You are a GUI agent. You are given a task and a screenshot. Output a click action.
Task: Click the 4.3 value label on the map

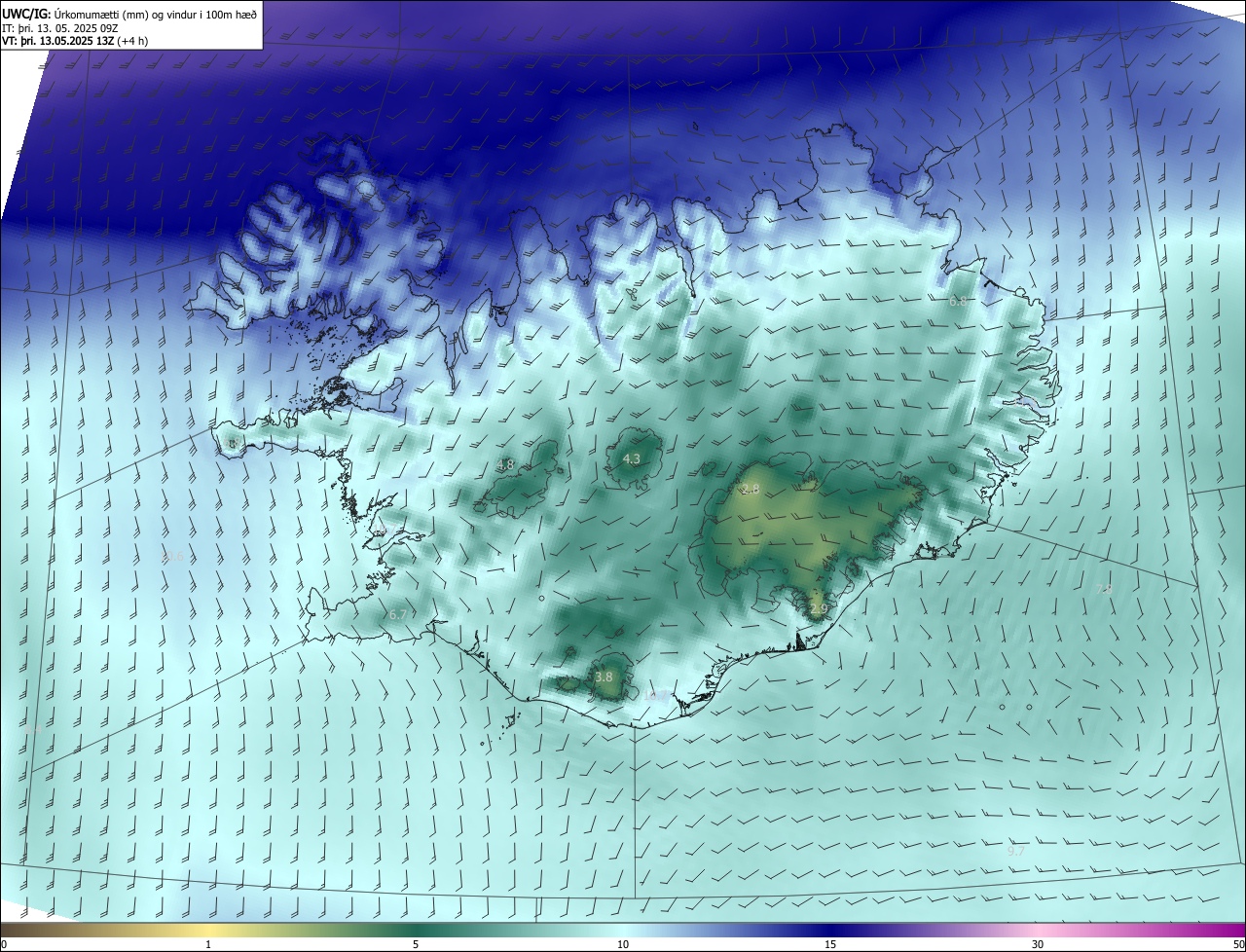click(x=632, y=458)
